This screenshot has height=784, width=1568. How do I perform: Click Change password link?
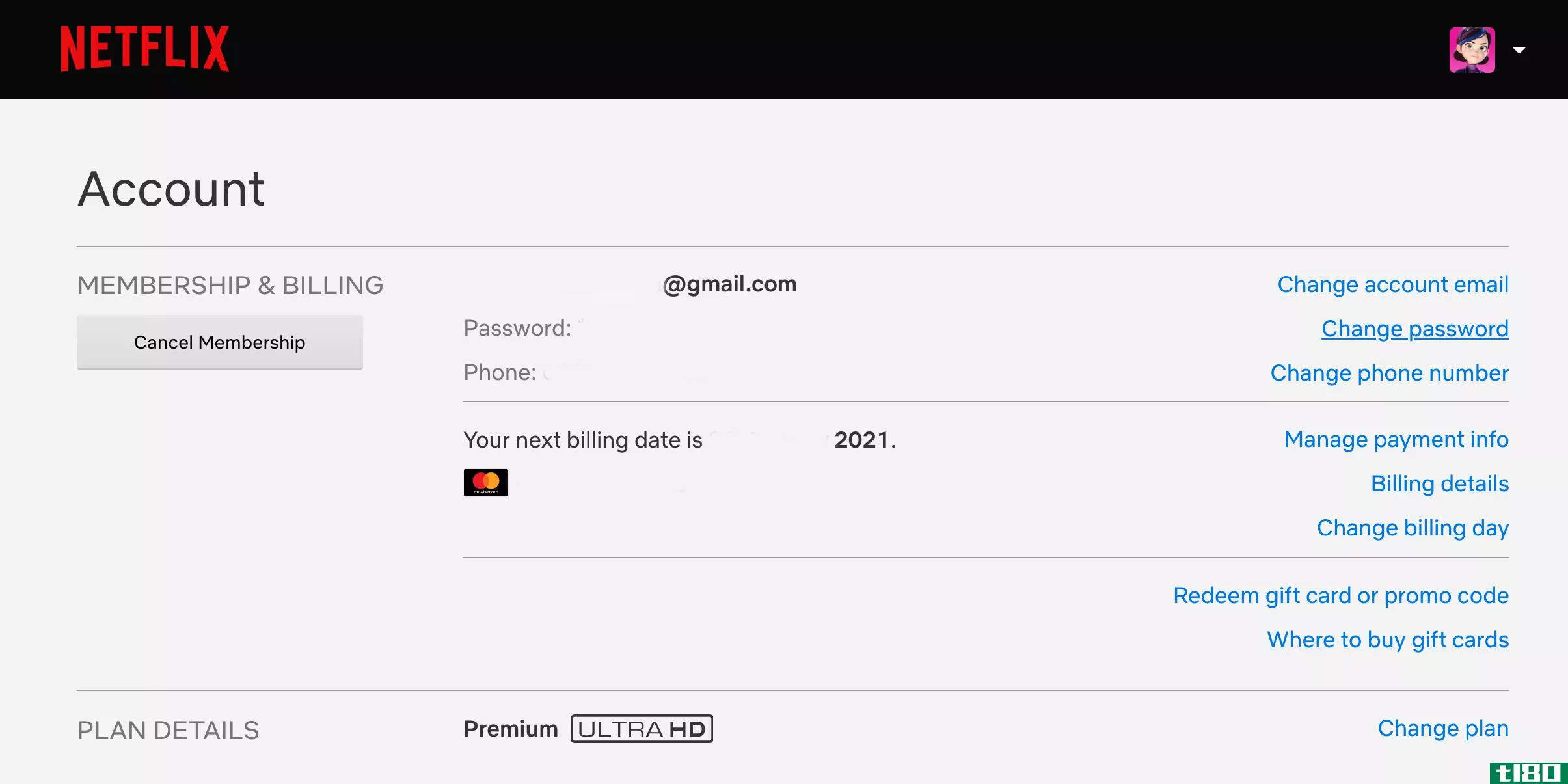1415,328
